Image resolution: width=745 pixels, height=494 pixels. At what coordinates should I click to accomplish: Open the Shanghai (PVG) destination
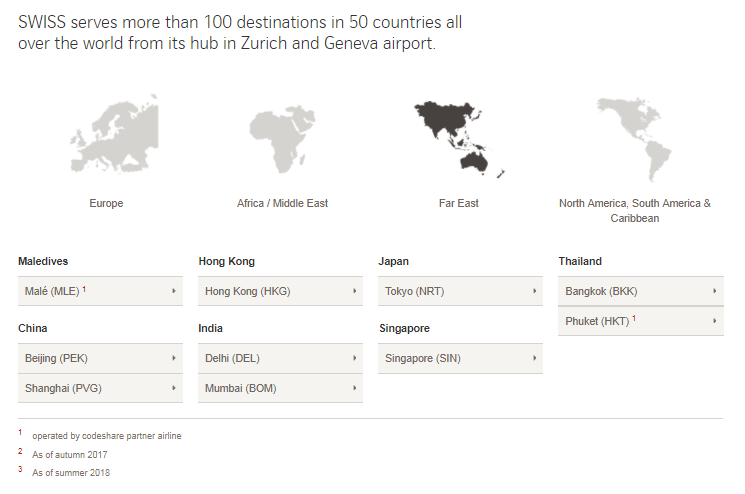100,388
